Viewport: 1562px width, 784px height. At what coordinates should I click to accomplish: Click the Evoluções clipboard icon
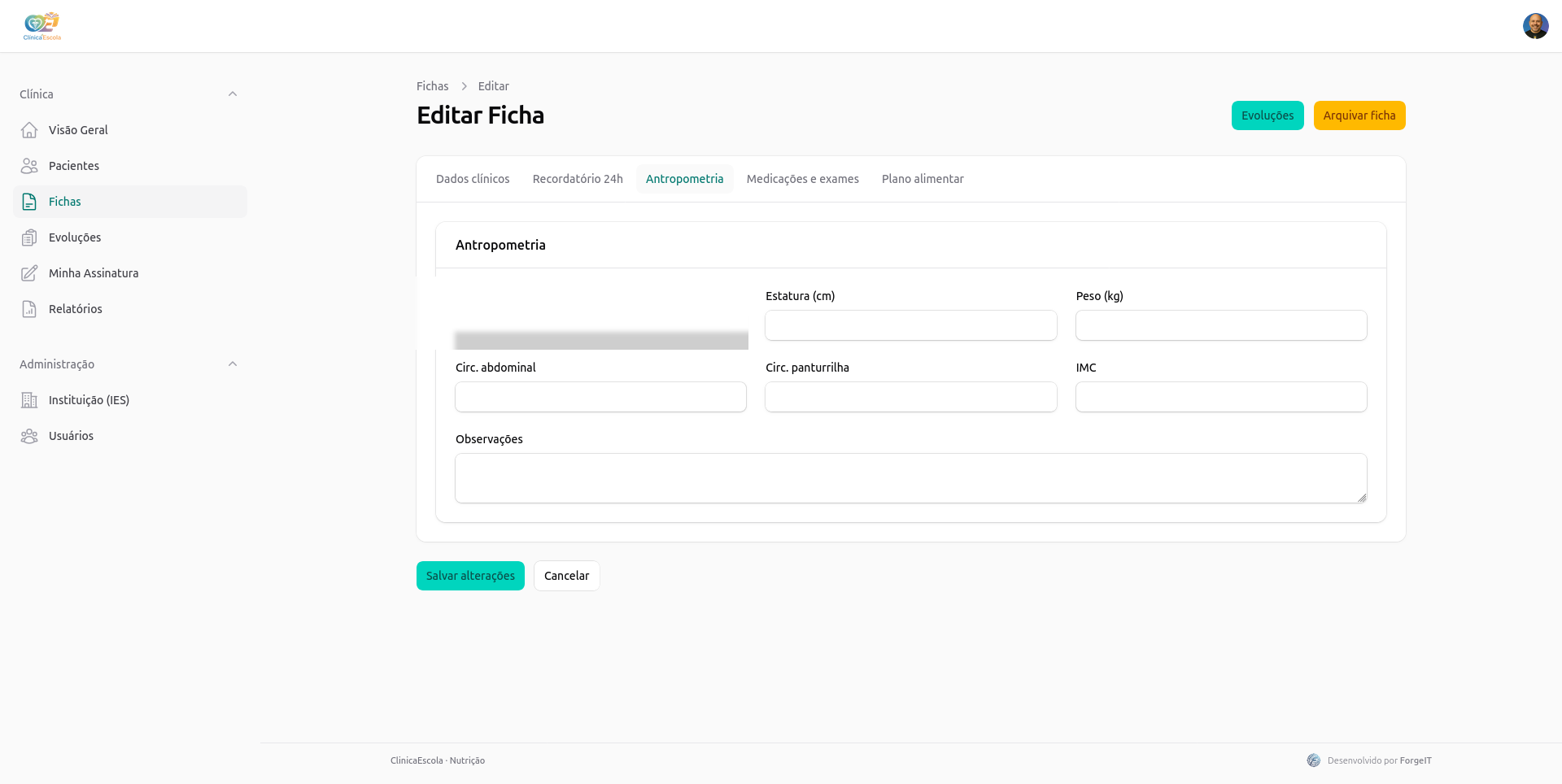[29, 237]
